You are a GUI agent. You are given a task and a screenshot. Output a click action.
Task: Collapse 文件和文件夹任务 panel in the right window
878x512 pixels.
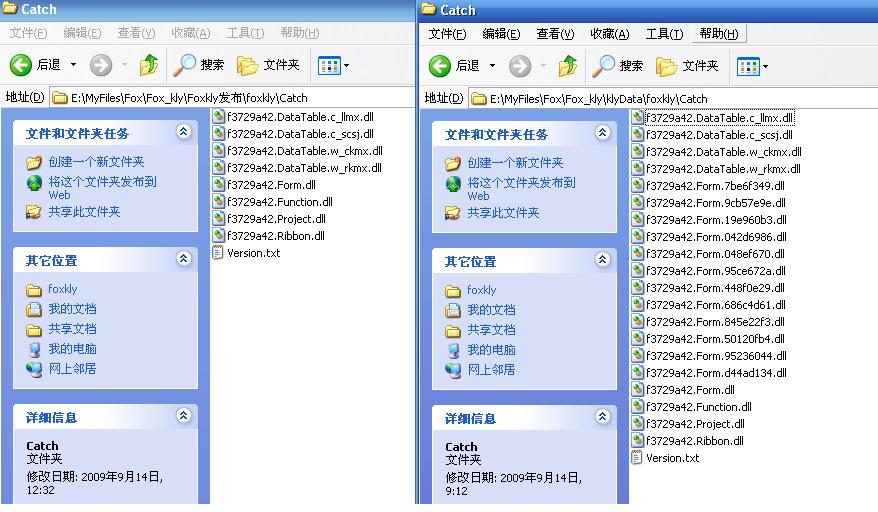(x=603, y=133)
